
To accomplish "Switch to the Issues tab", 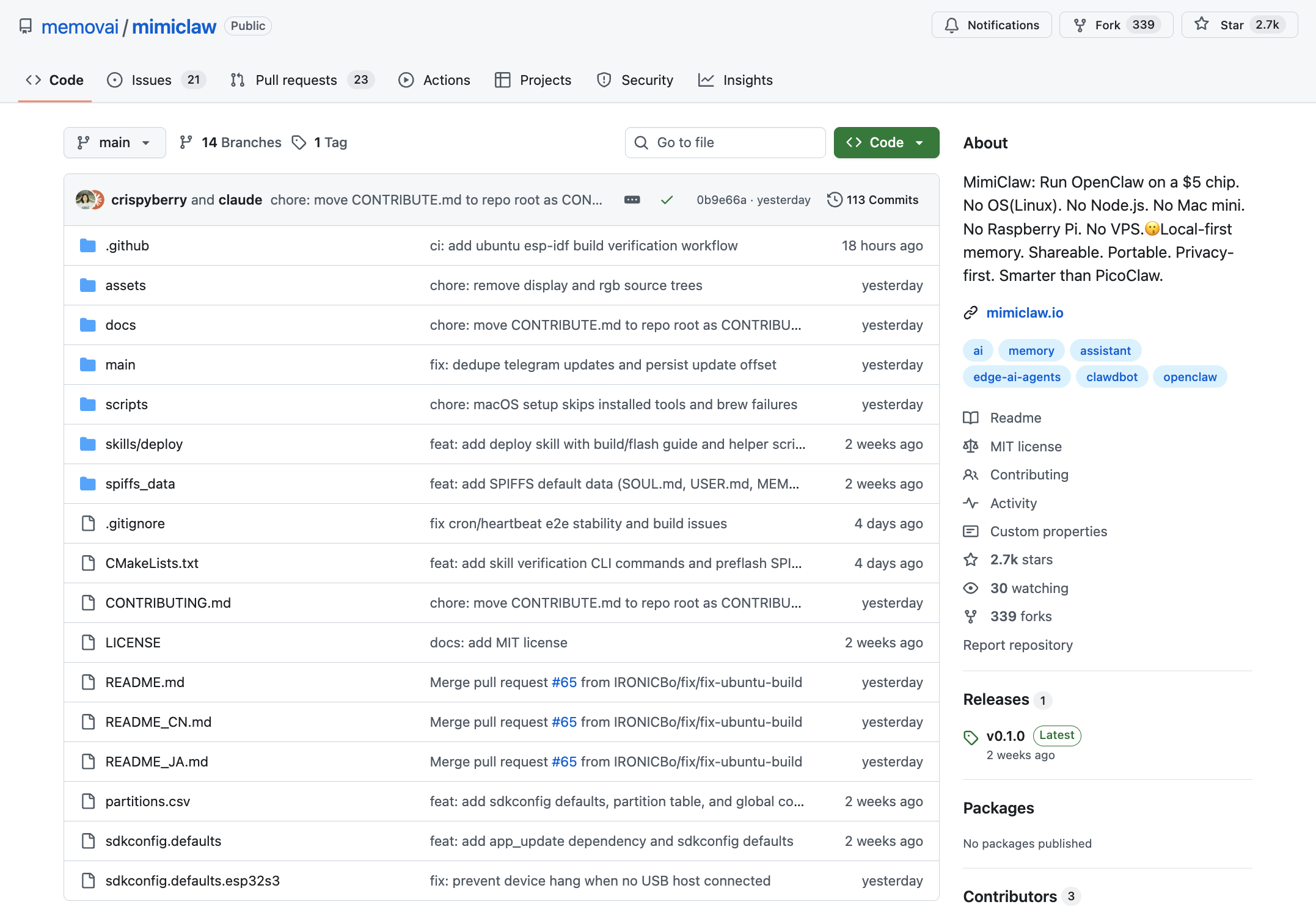I will (151, 80).
